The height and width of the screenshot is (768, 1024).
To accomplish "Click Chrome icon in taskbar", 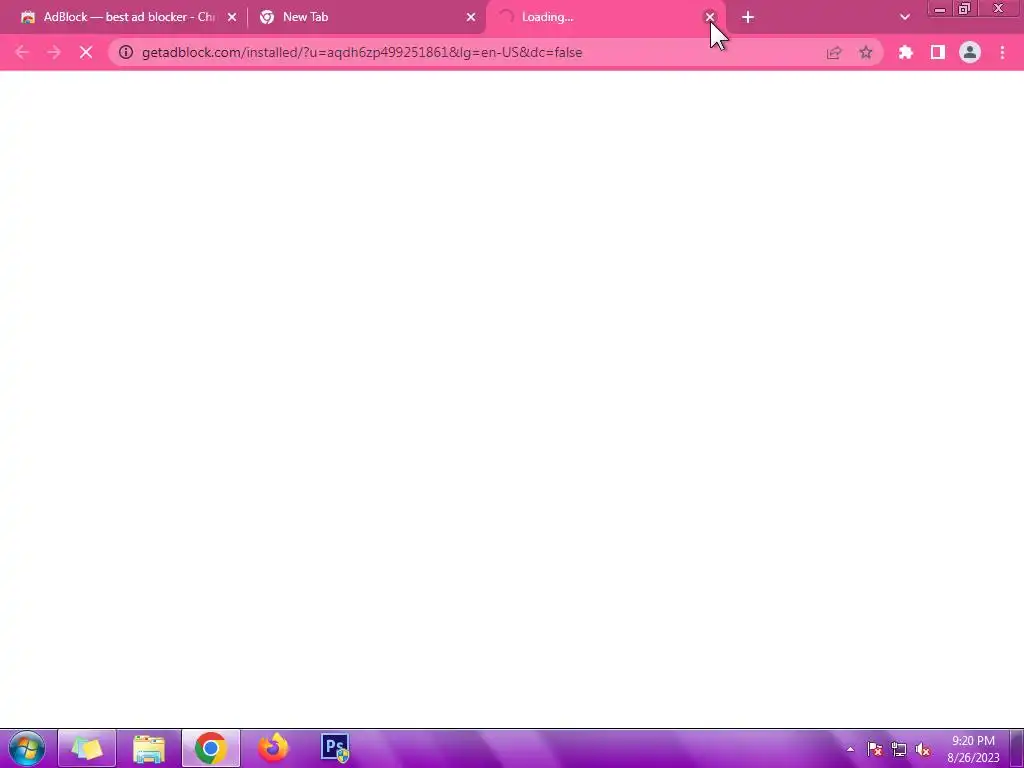I will [x=210, y=748].
